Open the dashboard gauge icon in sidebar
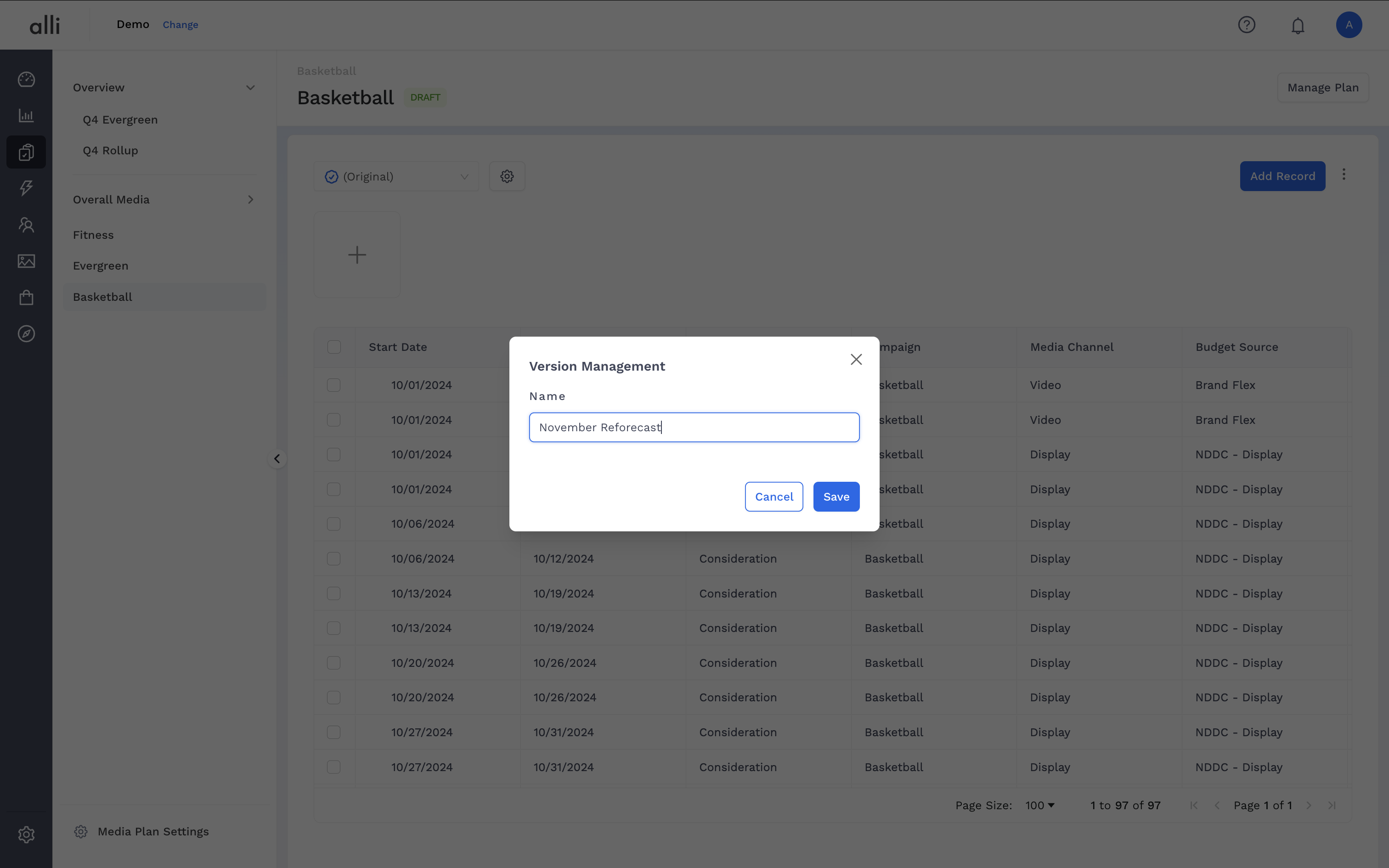This screenshot has height=868, width=1389. click(x=26, y=79)
